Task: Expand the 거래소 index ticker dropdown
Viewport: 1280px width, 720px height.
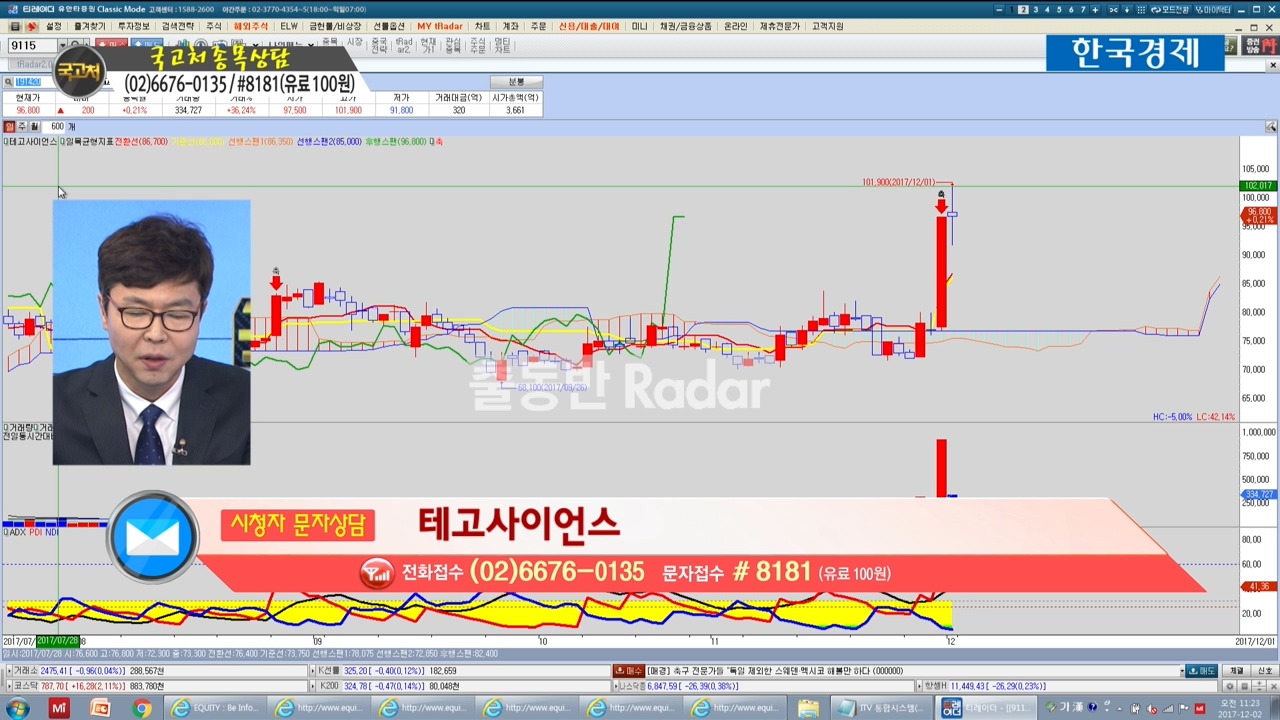Action: (9, 671)
